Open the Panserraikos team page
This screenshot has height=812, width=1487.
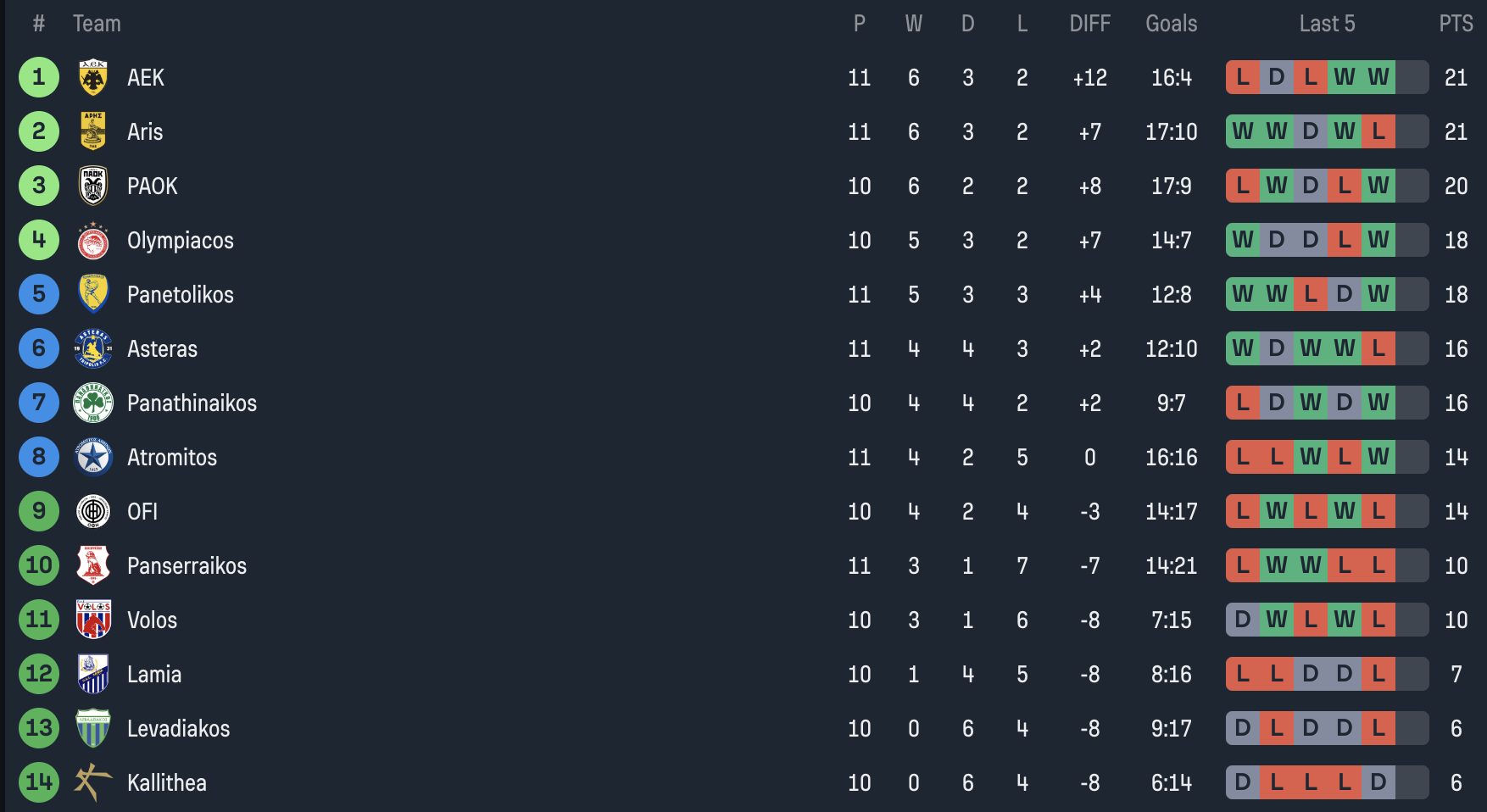coord(187,566)
